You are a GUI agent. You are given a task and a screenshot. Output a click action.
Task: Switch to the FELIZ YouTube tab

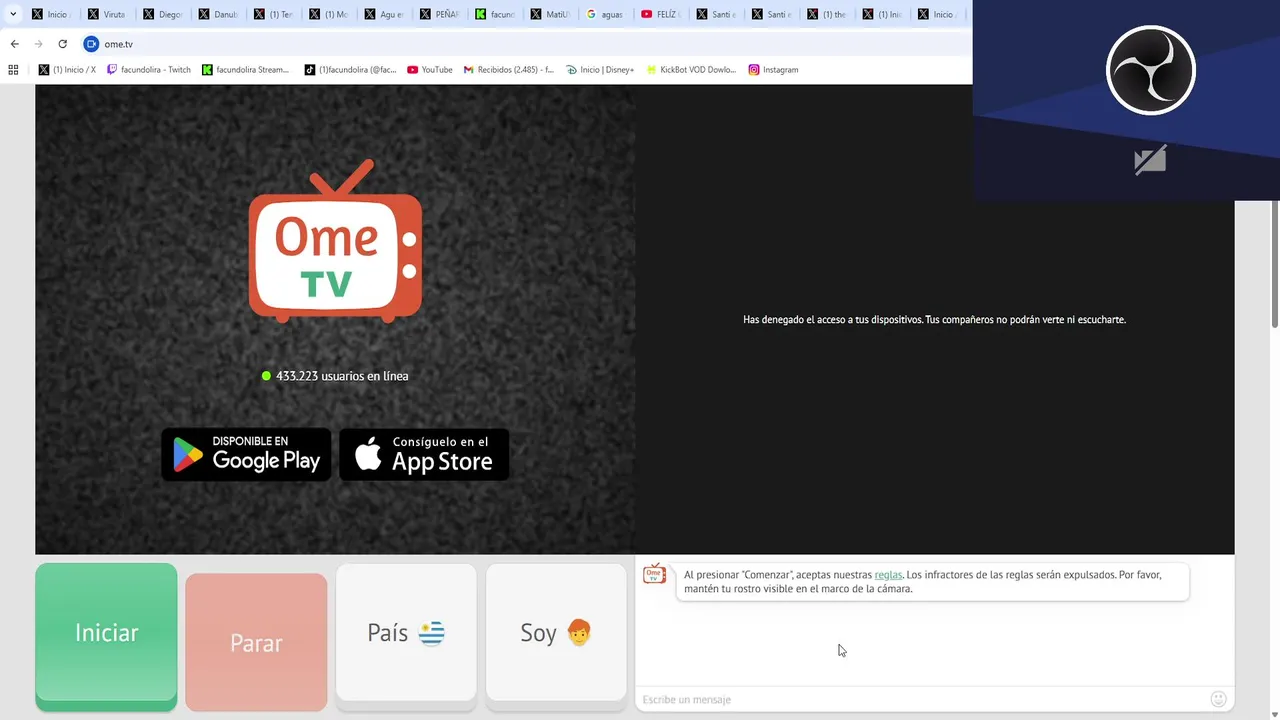coord(660,14)
